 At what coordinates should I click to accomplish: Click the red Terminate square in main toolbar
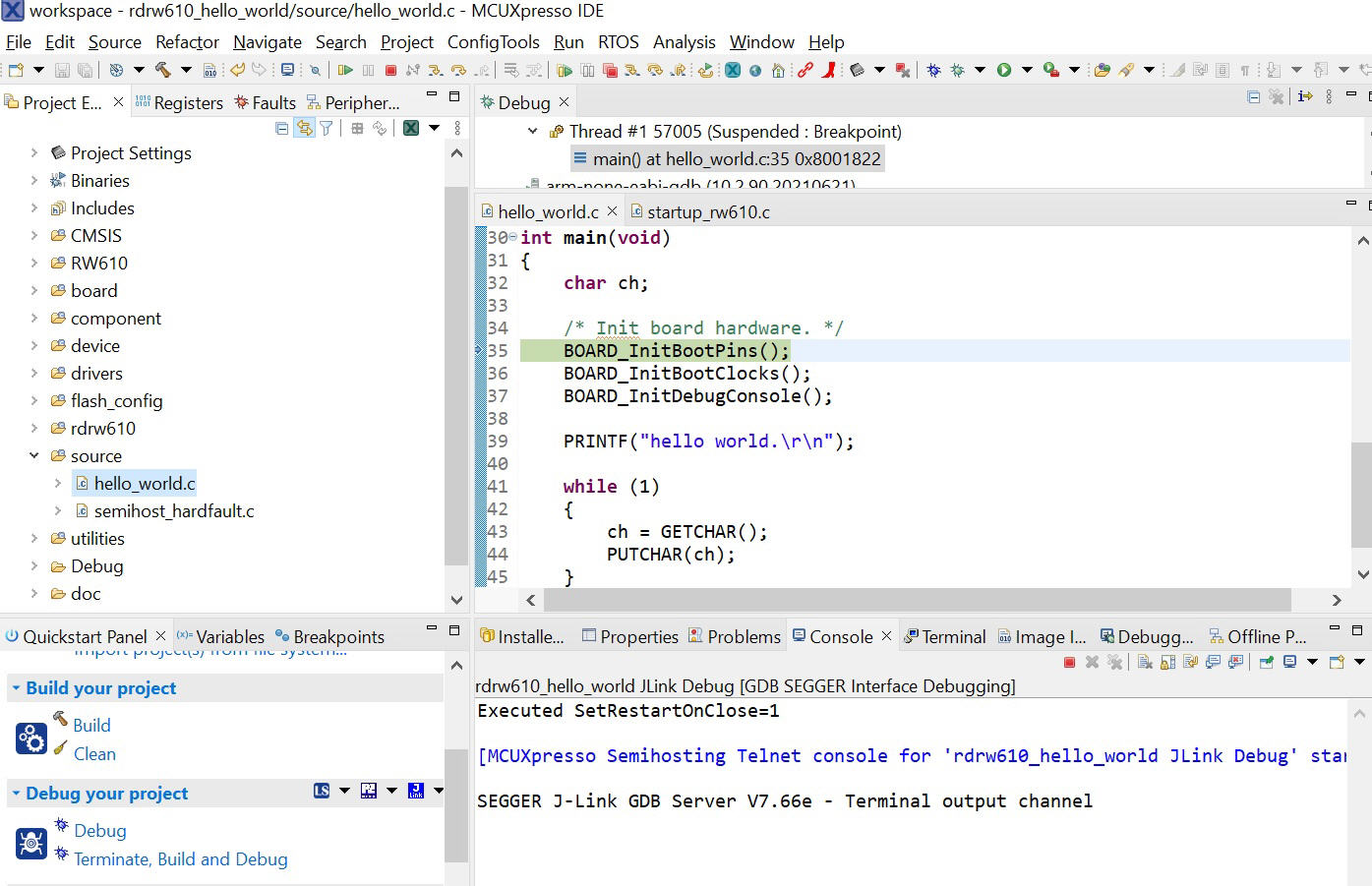(x=390, y=70)
